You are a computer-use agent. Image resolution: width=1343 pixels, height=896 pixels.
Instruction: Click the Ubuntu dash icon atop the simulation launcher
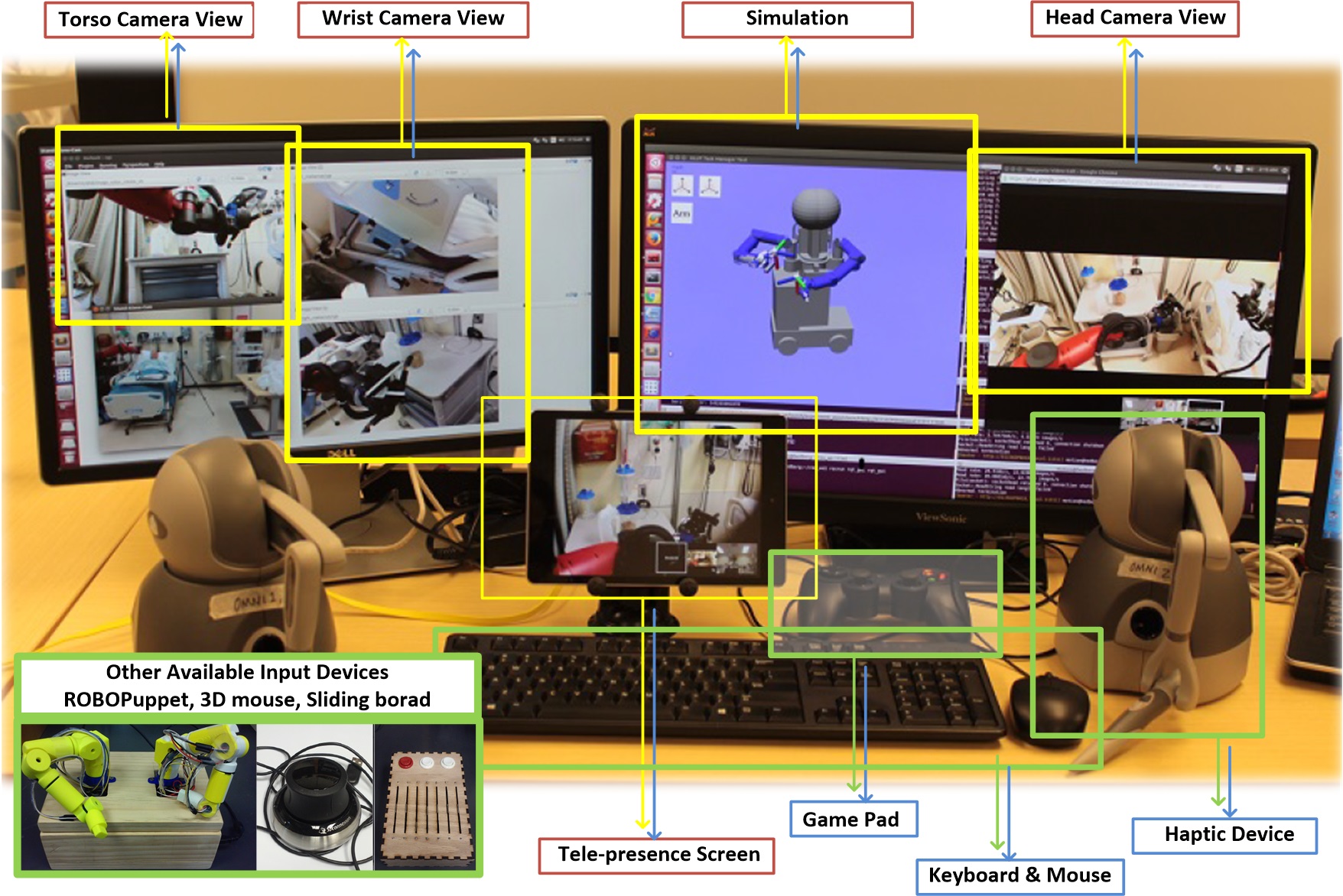pos(655,163)
